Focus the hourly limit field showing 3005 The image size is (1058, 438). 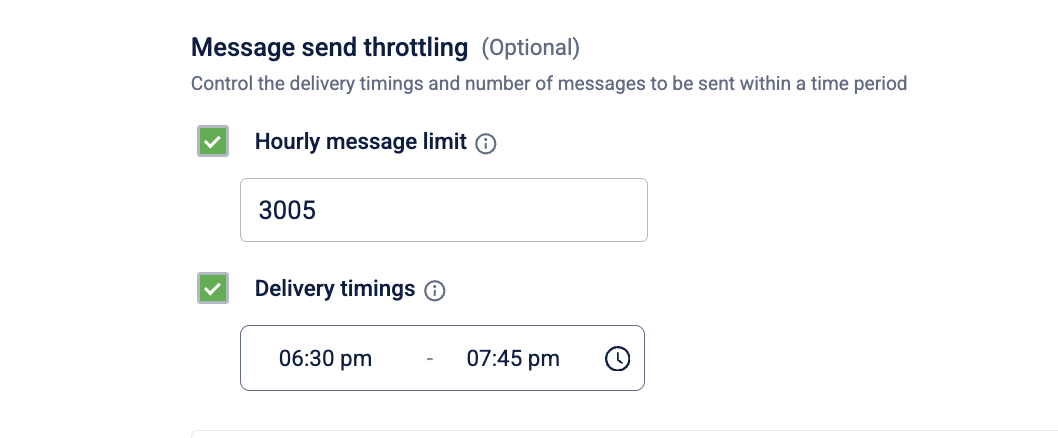point(444,210)
